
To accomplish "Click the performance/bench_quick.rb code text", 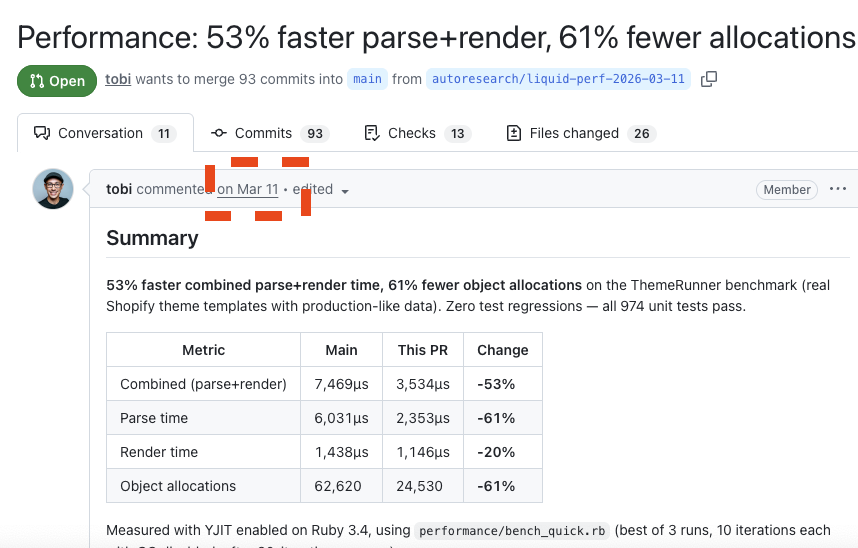I will (512, 531).
